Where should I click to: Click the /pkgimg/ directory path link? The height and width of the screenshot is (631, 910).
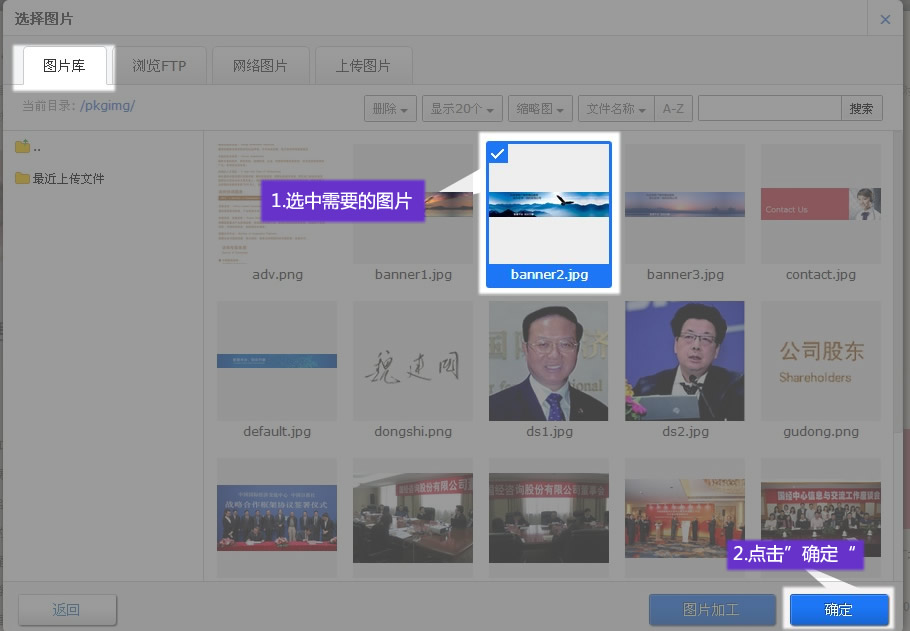[x=107, y=105]
